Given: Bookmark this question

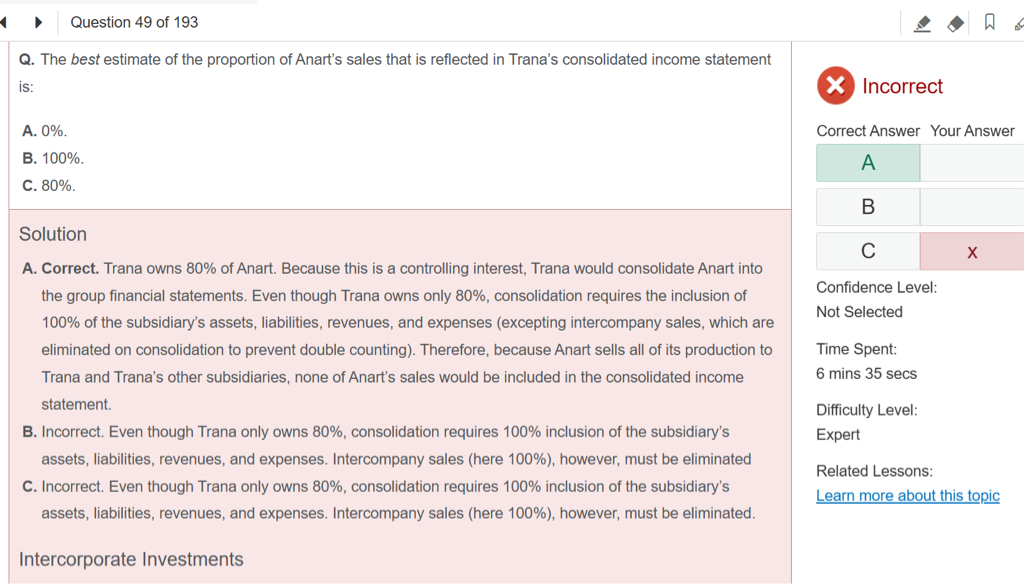Looking at the screenshot, I should coord(989,22).
